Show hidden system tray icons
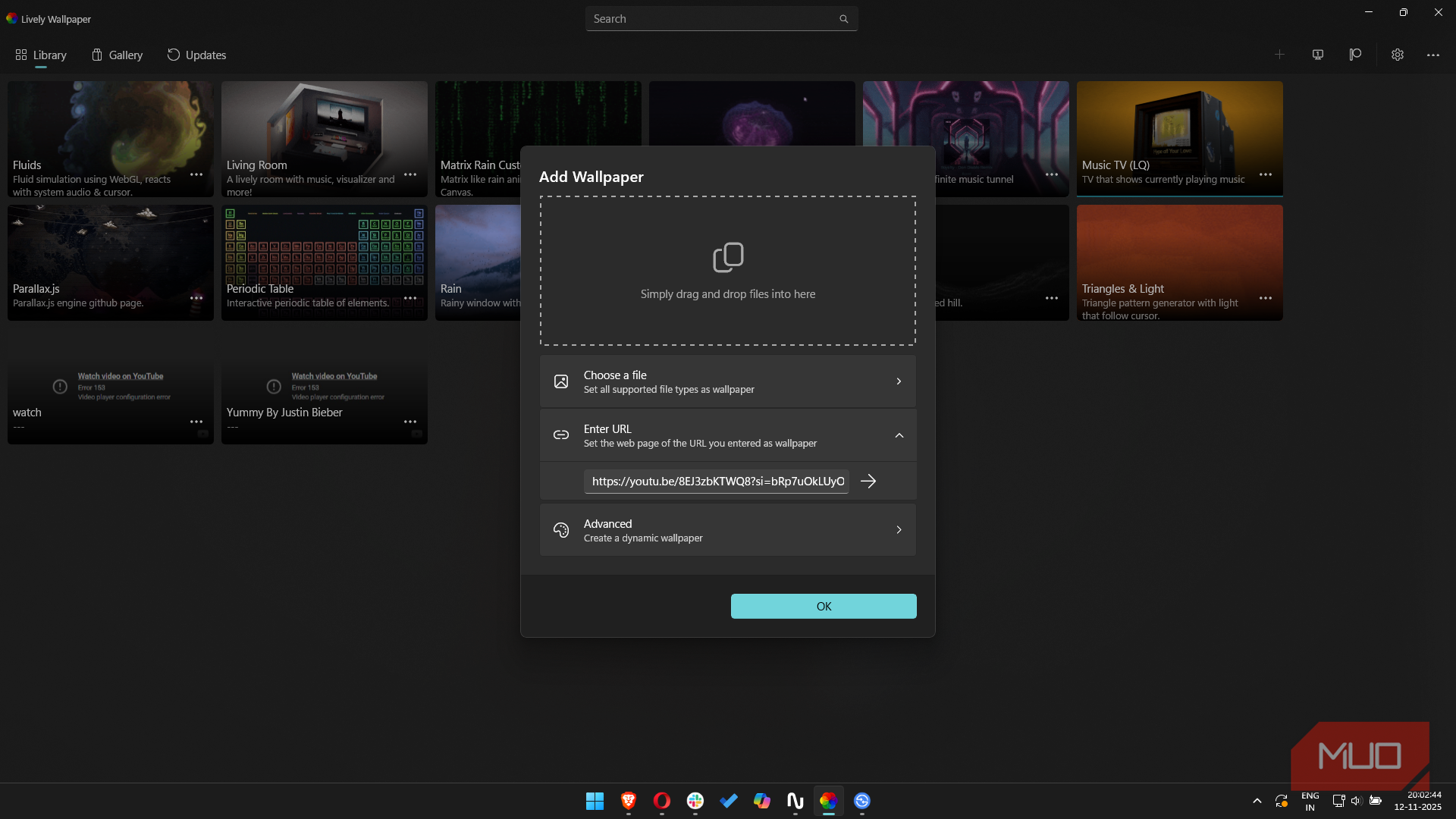The width and height of the screenshot is (1456, 819). [x=1257, y=801]
